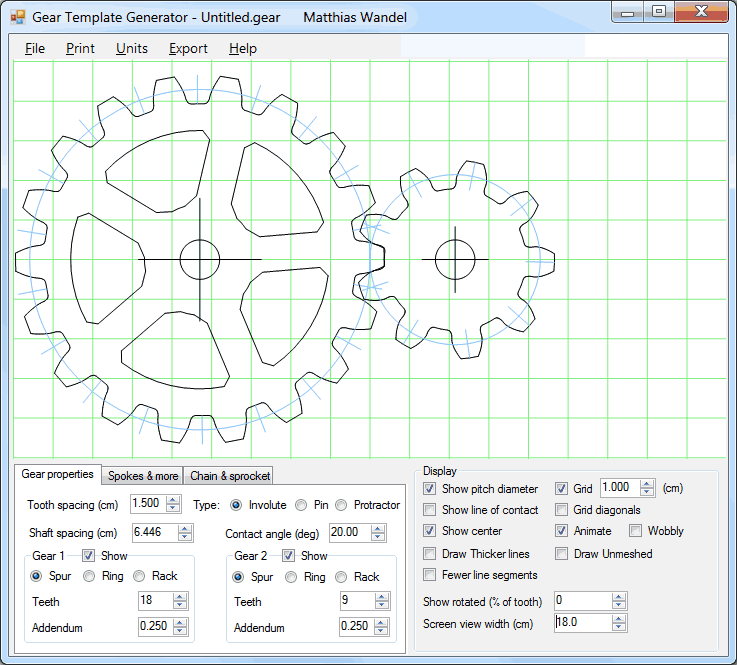The height and width of the screenshot is (665, 737).
Task: Choose Ring option for Gear 1
Action: [x=89, y=576]
